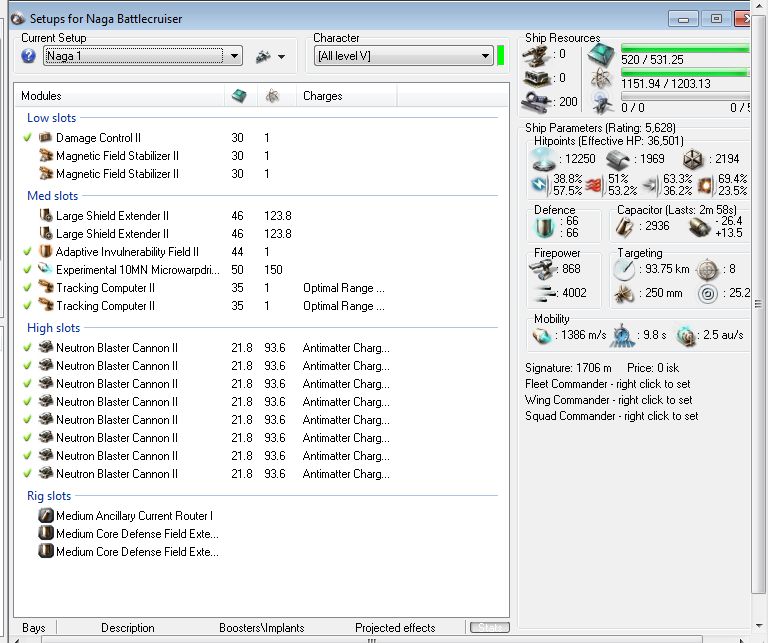Screen dimensions: 775x643
Task: Collapse the Med slots group
Action: (52, 196)
